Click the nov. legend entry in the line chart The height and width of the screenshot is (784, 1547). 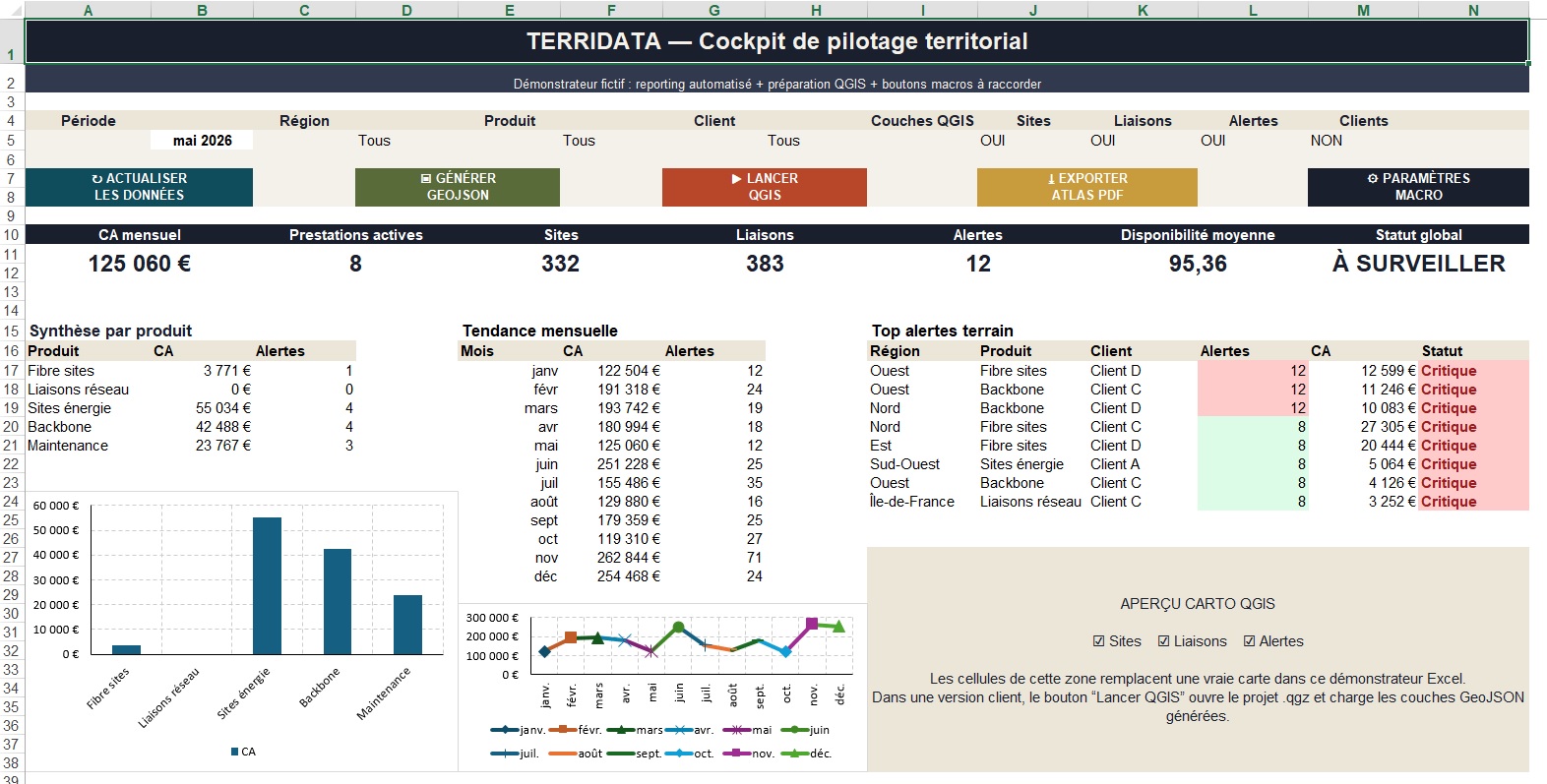(749, 754)
